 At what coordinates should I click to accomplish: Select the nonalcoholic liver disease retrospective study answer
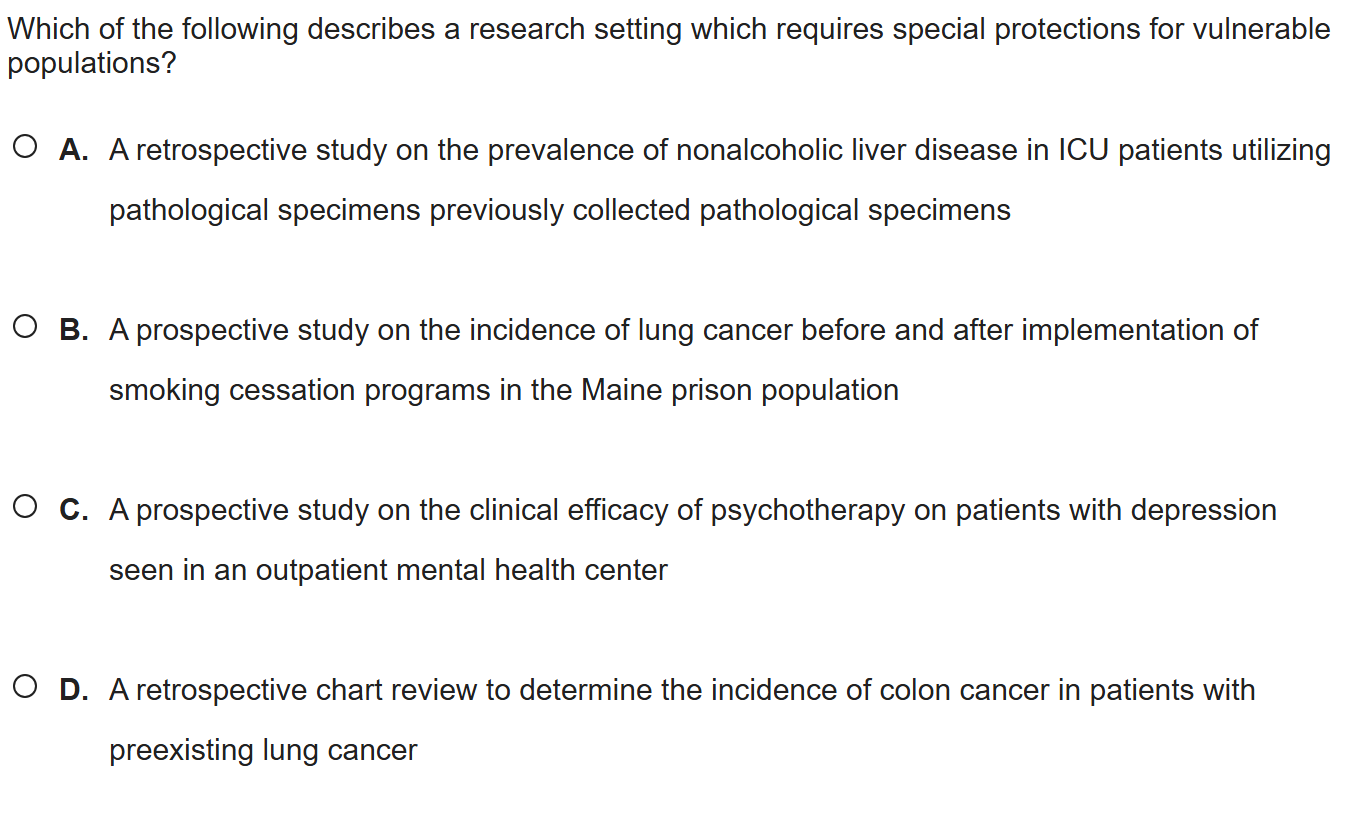tap(719, 150)
